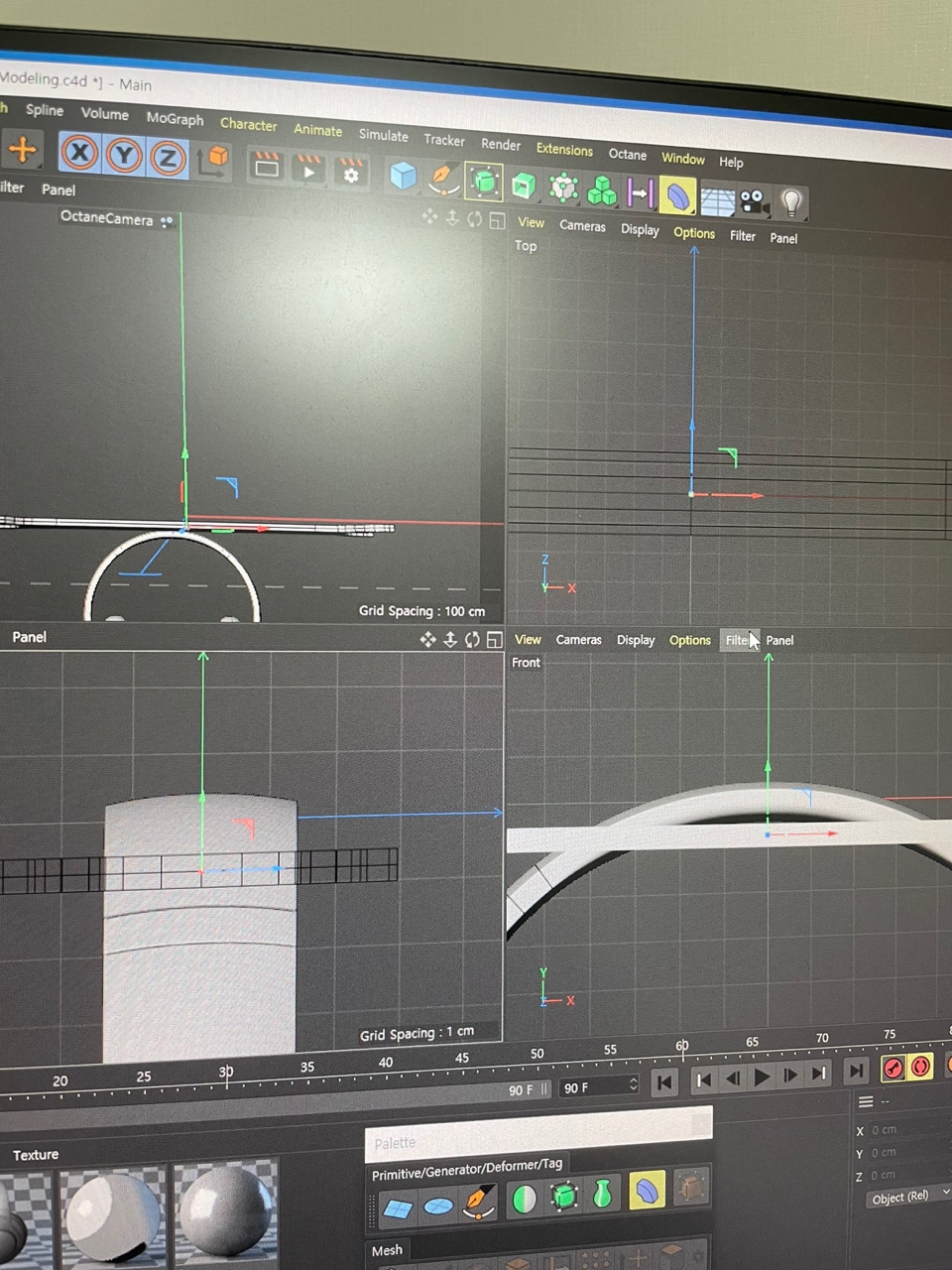Viewport: 952px width, 1270px height.
Task: Jump to end of timeline
Action: click(855, 1071)
